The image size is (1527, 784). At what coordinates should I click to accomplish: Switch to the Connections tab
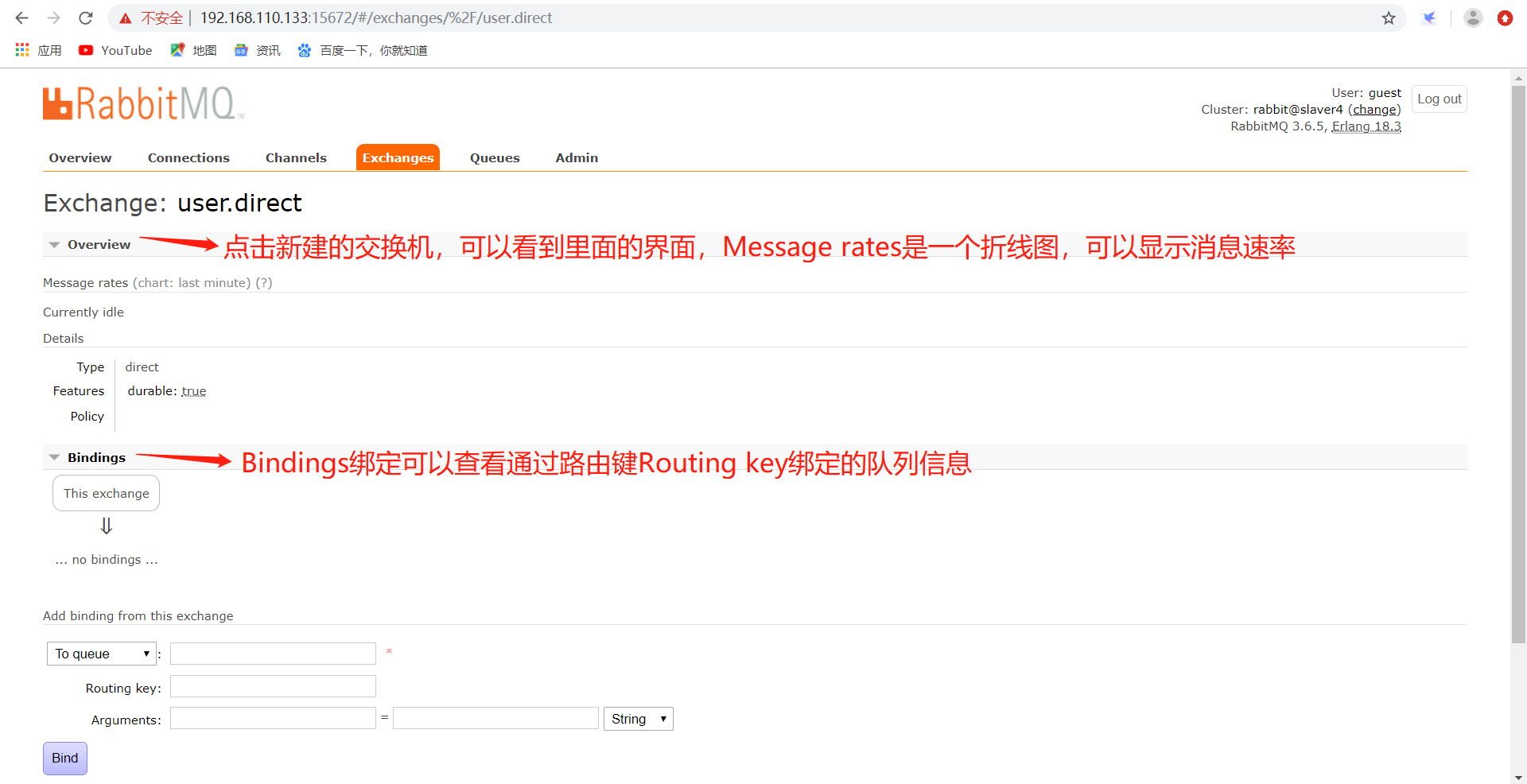188,157
